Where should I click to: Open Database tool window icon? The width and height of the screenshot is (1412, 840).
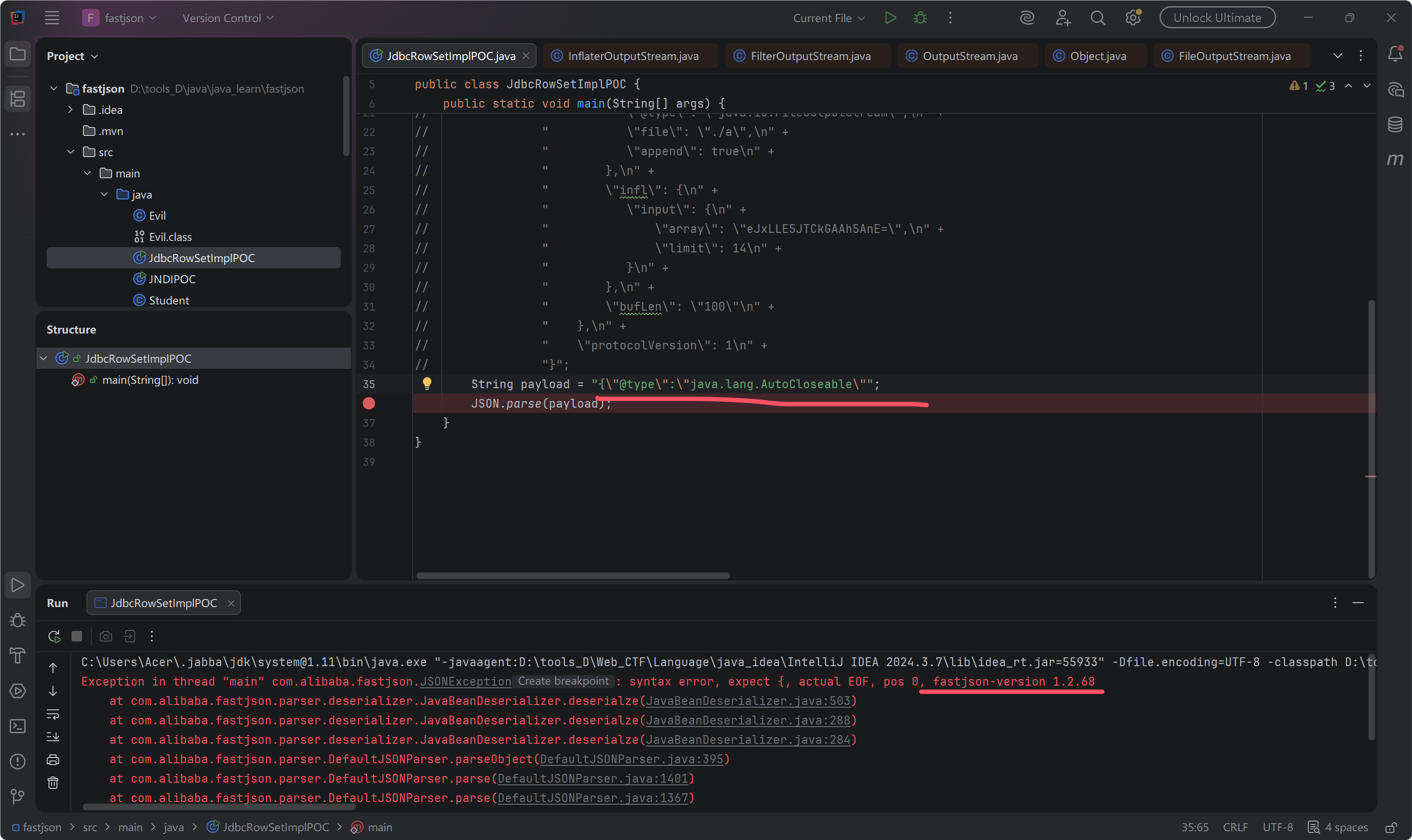(x=1395, y=124)
